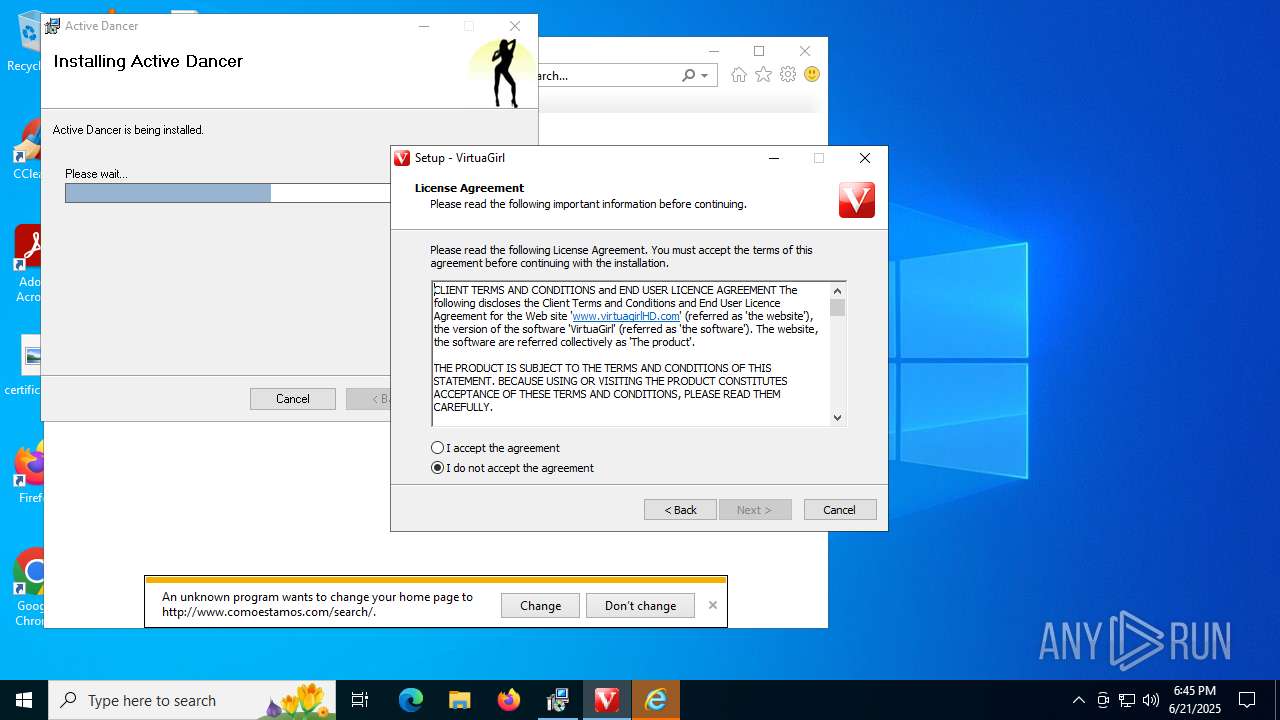Open the browser Home icon

pos(739,75)
